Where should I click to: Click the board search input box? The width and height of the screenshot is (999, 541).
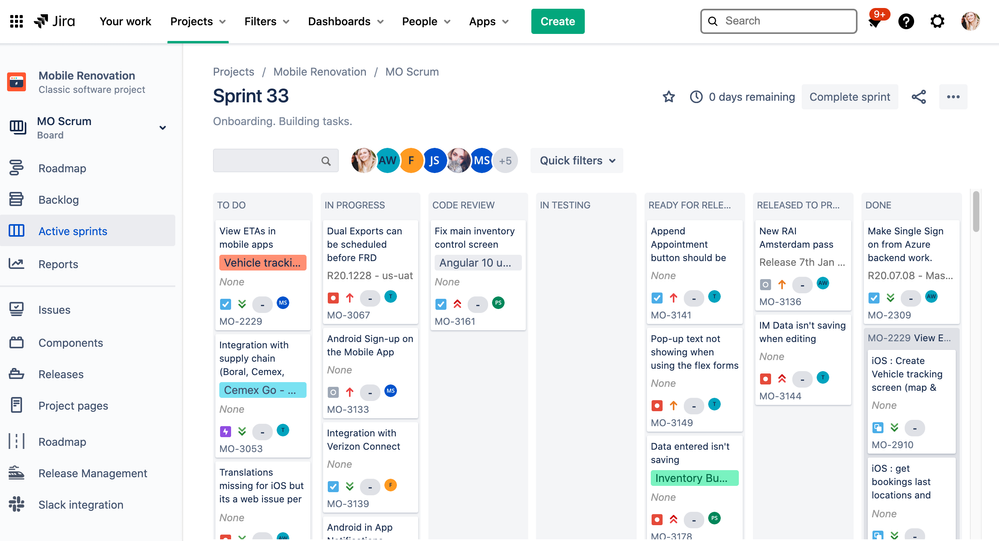click(x=275, y=161)
